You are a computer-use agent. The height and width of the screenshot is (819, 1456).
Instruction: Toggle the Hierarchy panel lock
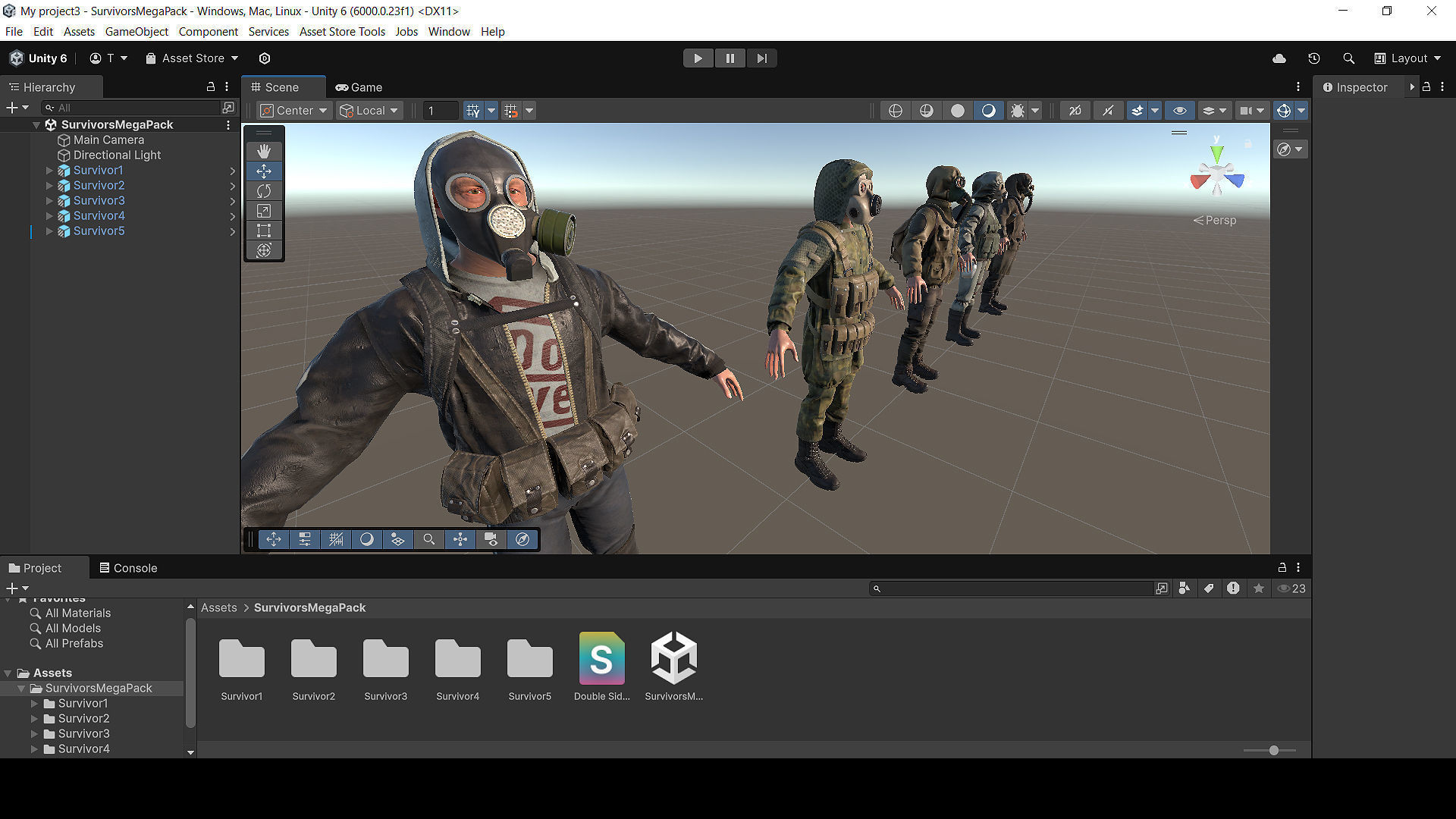(x=211, y=87)
